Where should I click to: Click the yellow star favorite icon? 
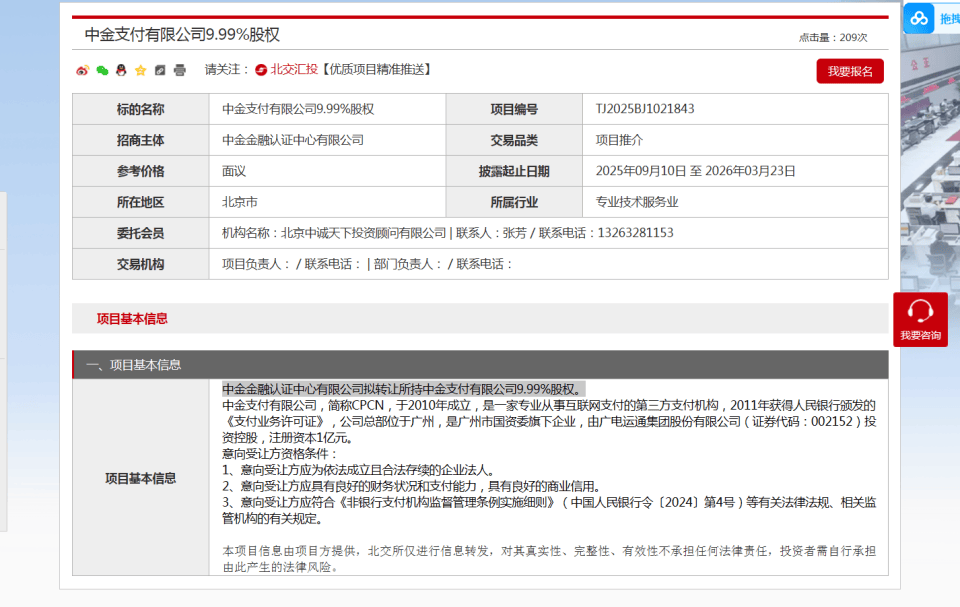point(140,70)
